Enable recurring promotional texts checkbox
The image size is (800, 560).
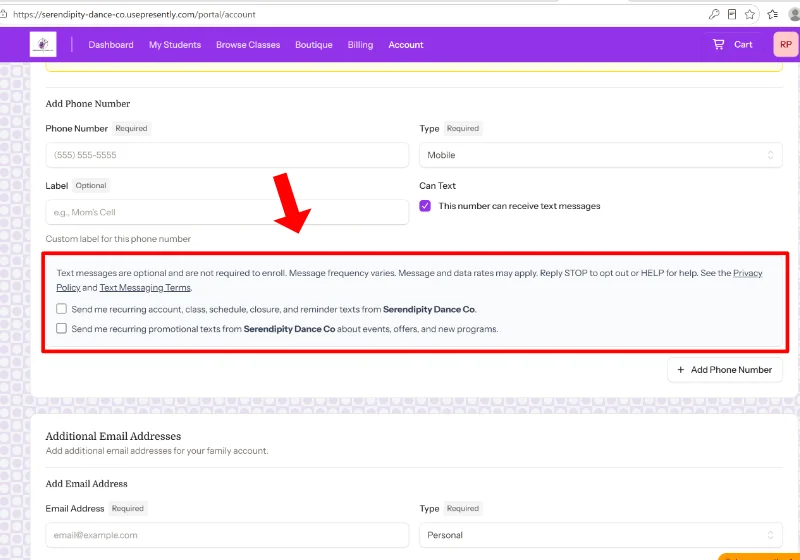coord(61,328)
